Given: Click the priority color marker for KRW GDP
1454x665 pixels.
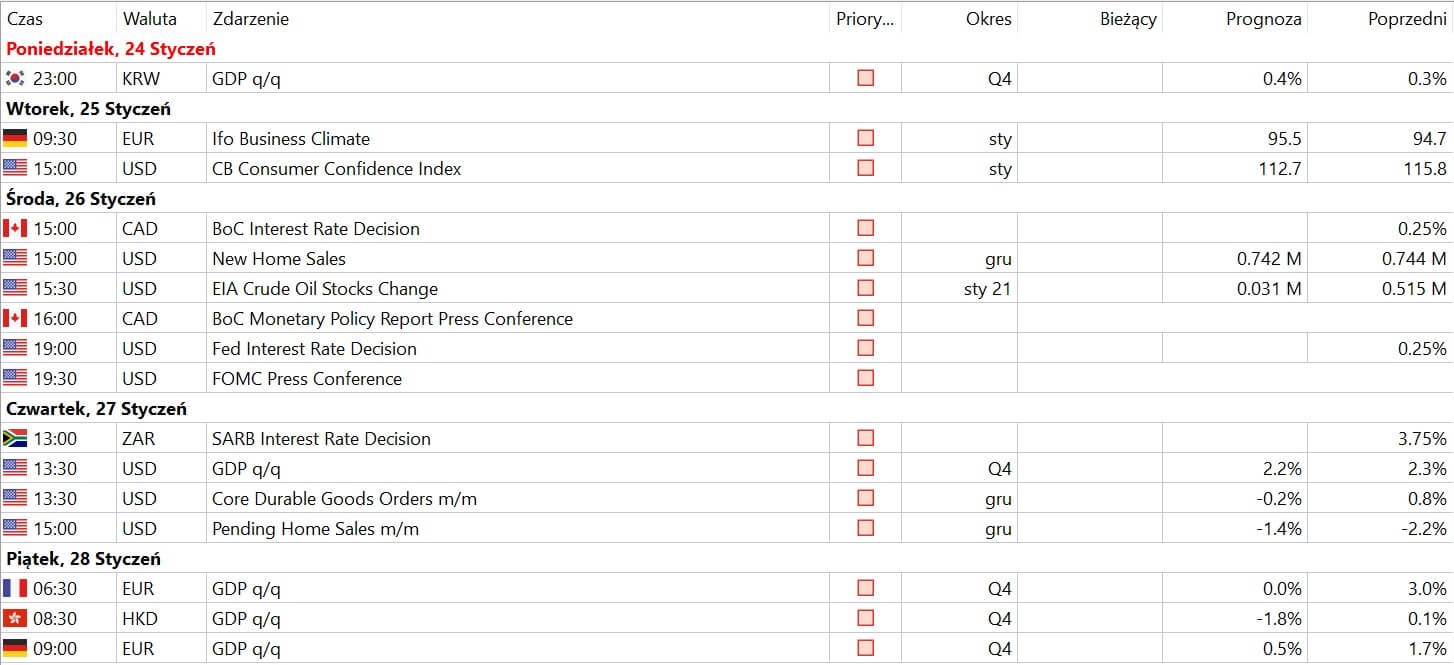Looking at the screenshot, I should pyautogui.click(x=866, y=78).
